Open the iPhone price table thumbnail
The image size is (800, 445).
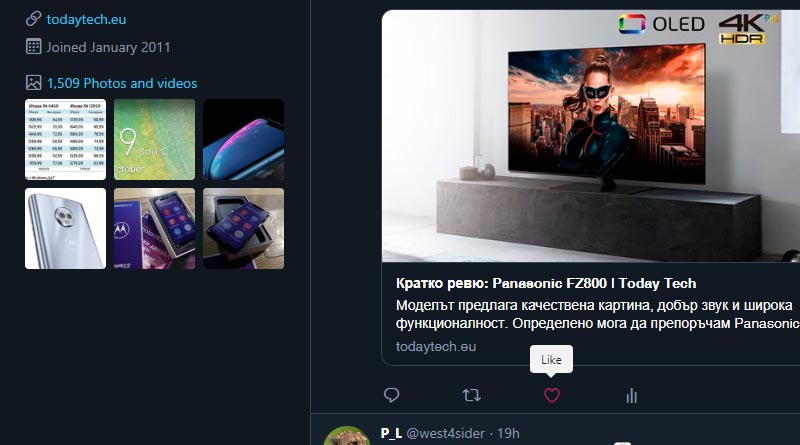click(x=65, y=139)
